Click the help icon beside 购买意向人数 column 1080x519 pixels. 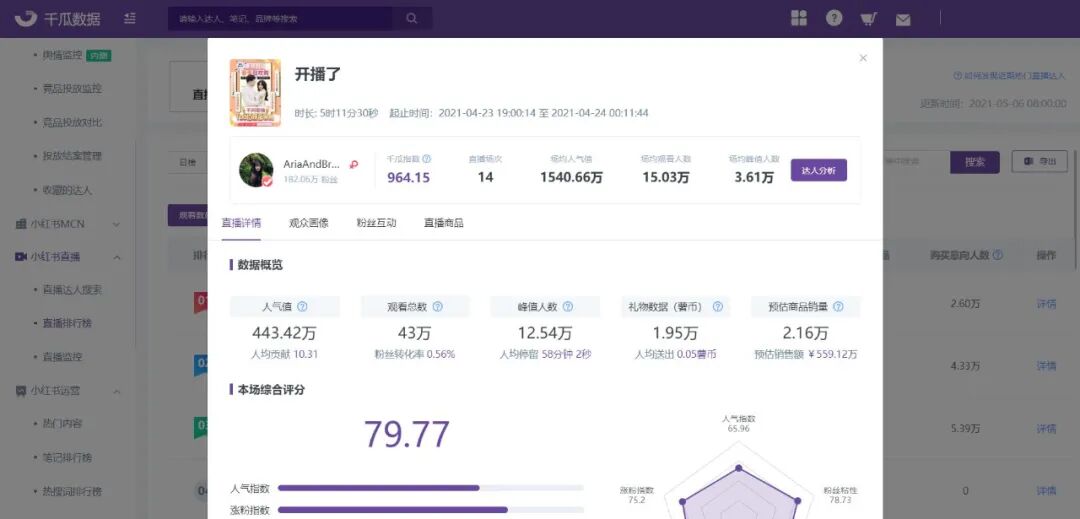tap(997, 255)
